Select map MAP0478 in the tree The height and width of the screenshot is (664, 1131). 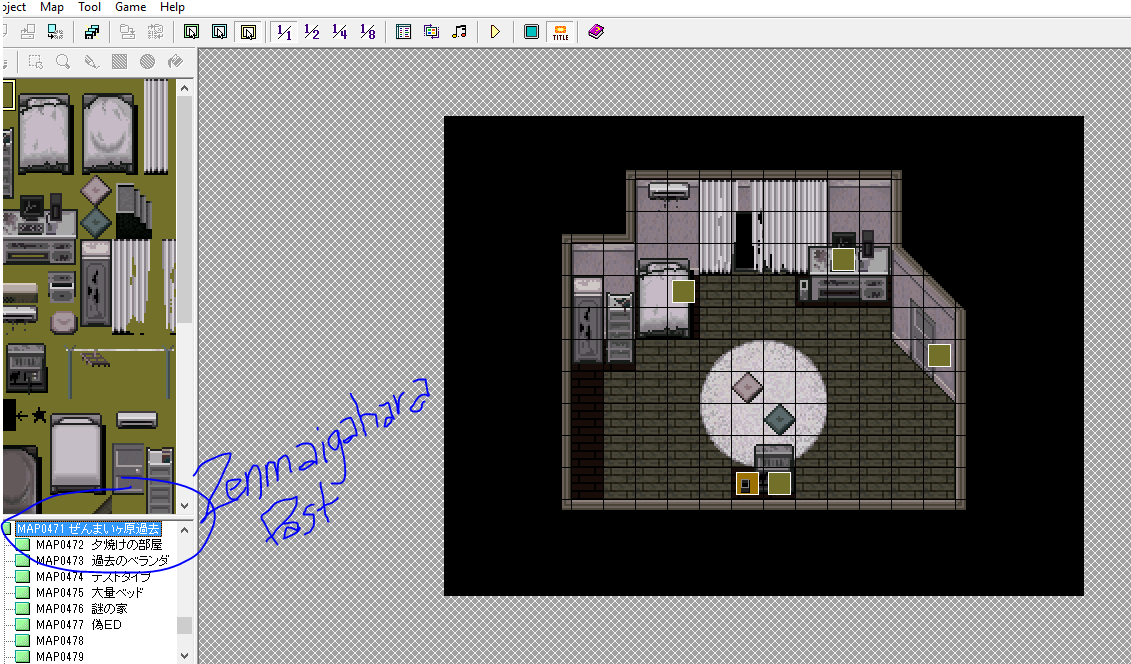[60, 640]
